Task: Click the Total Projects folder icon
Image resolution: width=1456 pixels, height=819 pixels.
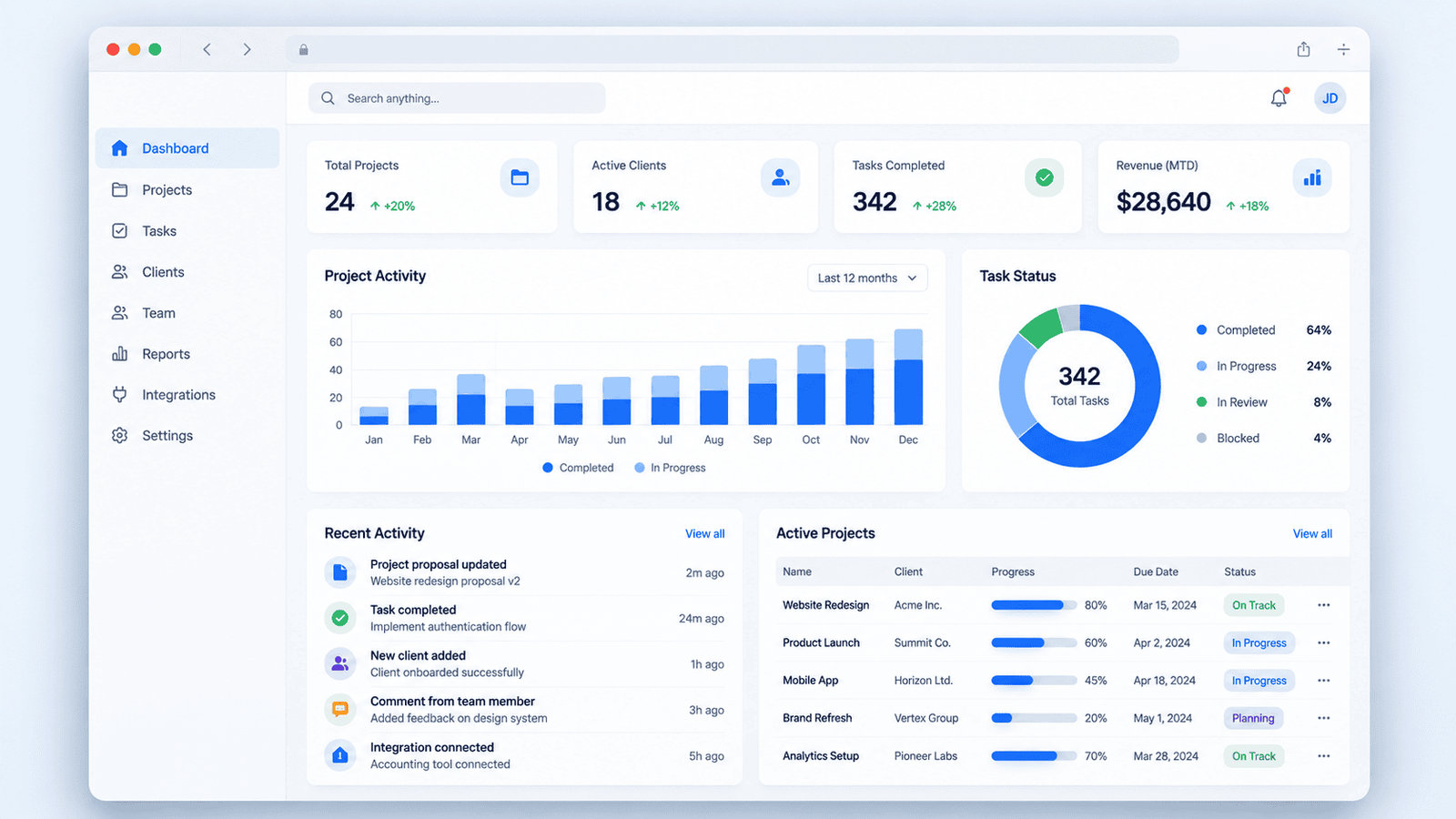Action: (x=520, y=177)
